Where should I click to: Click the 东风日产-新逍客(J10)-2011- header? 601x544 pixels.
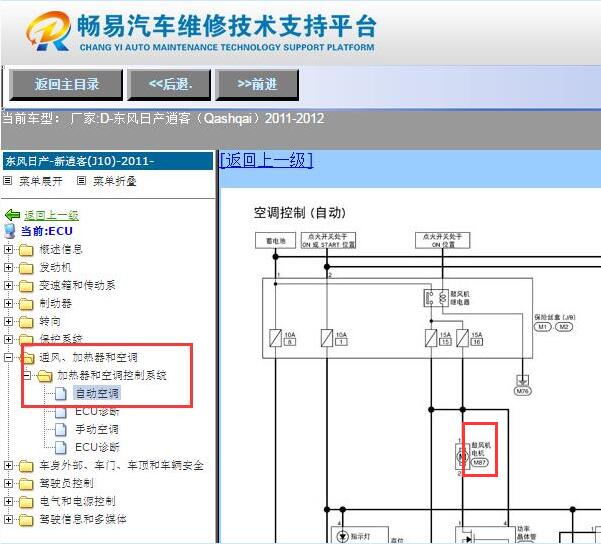coord(108,161)
